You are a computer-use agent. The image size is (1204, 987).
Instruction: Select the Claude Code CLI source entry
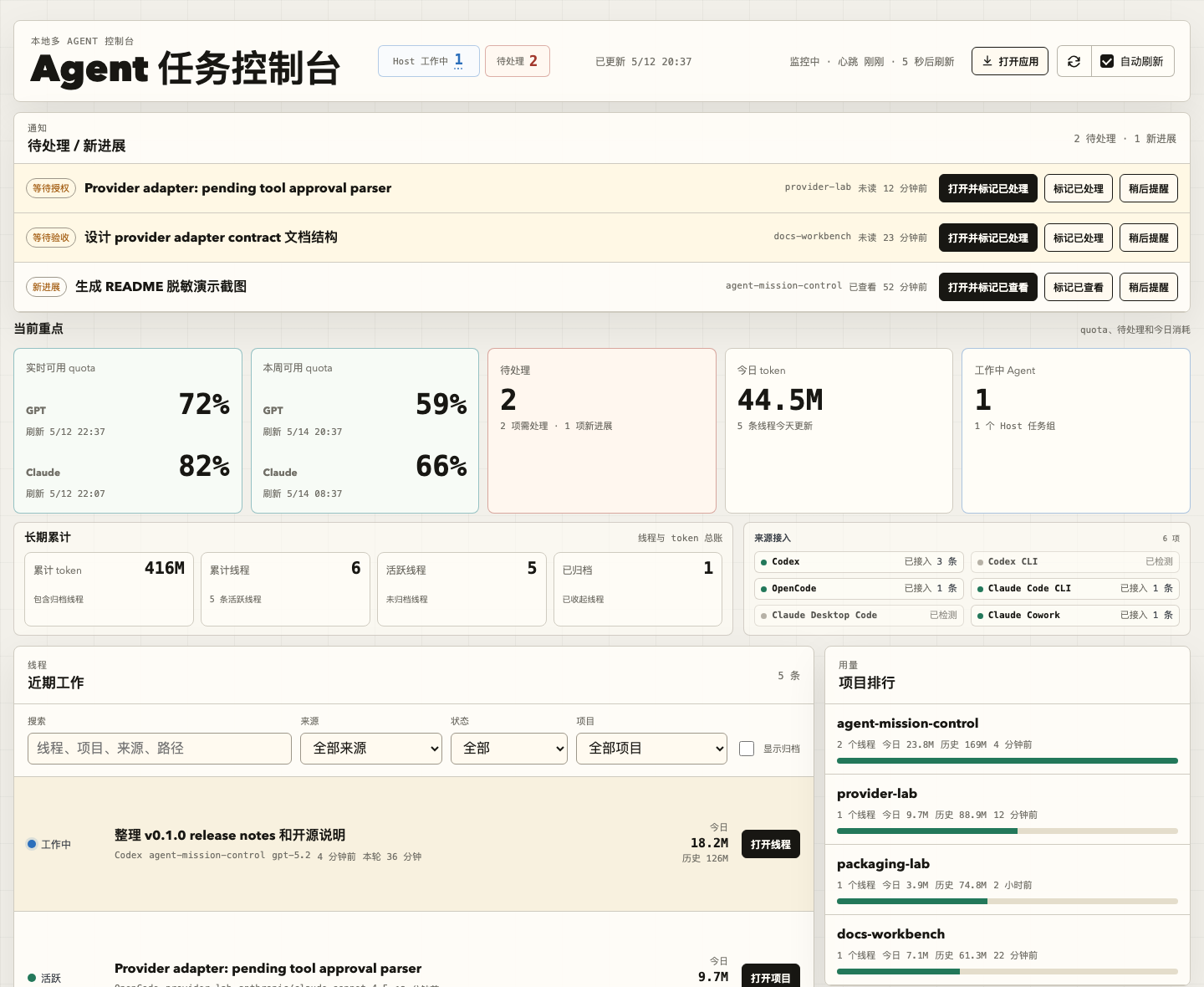(1076, 589)
